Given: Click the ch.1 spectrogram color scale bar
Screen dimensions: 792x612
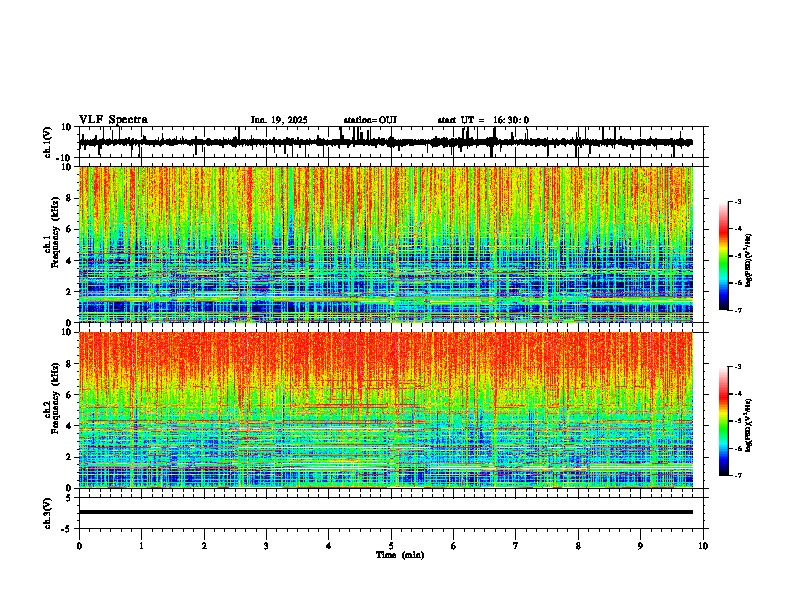Looking at the screenshot, I should pyautogui.click(x=724, y=256).
